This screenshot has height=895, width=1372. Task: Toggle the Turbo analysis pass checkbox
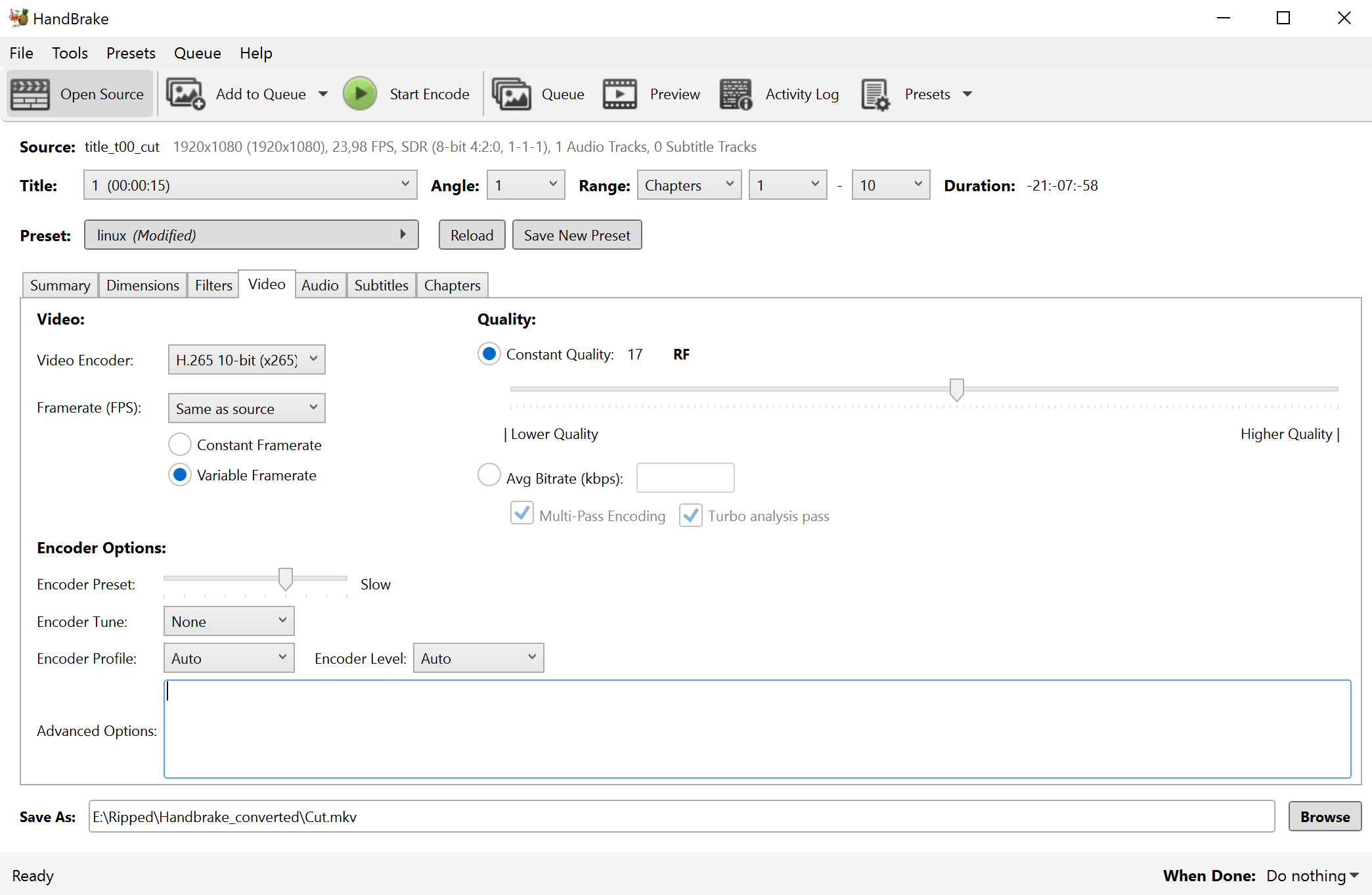[690, 515]
